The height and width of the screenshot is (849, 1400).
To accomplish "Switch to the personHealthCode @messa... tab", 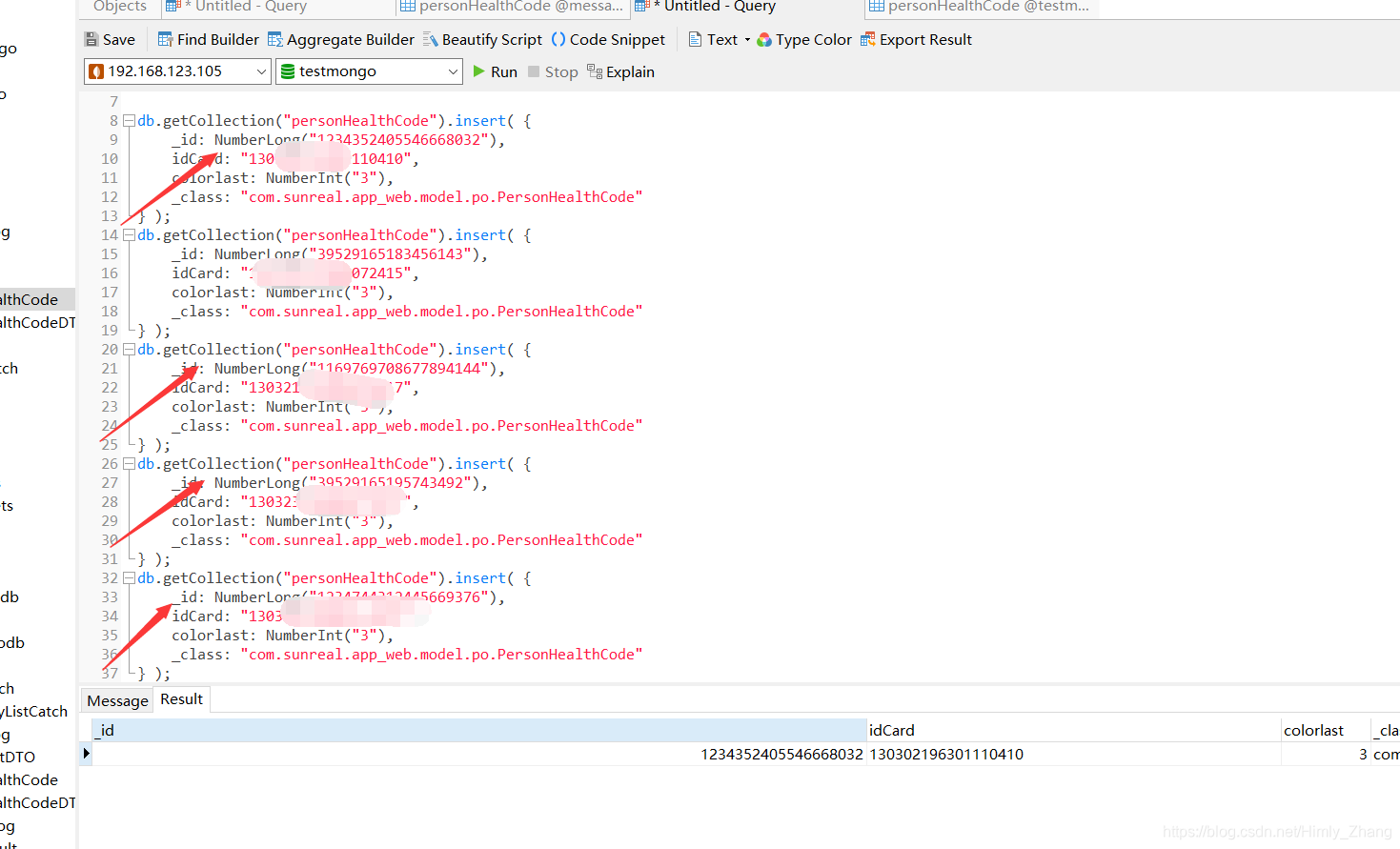I will (x=512, y=7).
